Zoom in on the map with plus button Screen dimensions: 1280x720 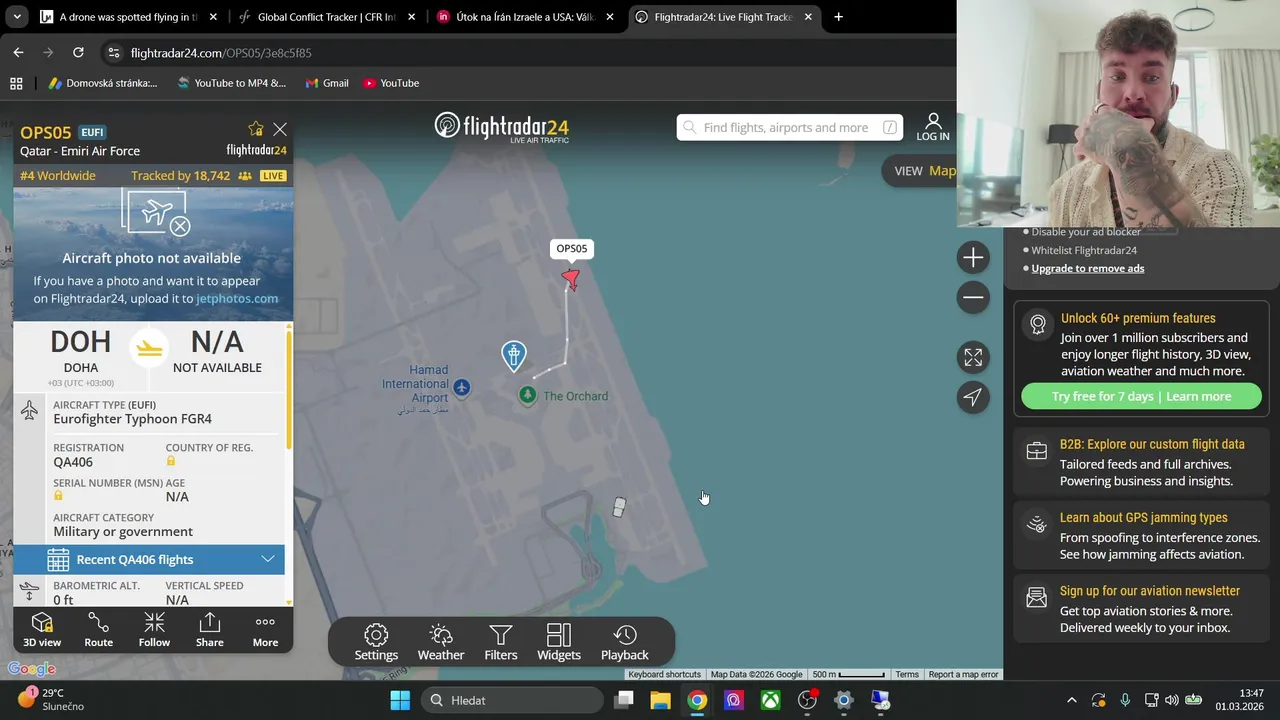(x=973, y=258)
